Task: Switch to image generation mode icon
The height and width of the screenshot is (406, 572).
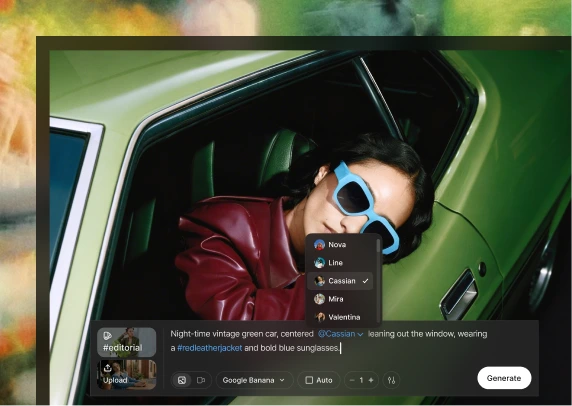Action: [x=182, y=380]
